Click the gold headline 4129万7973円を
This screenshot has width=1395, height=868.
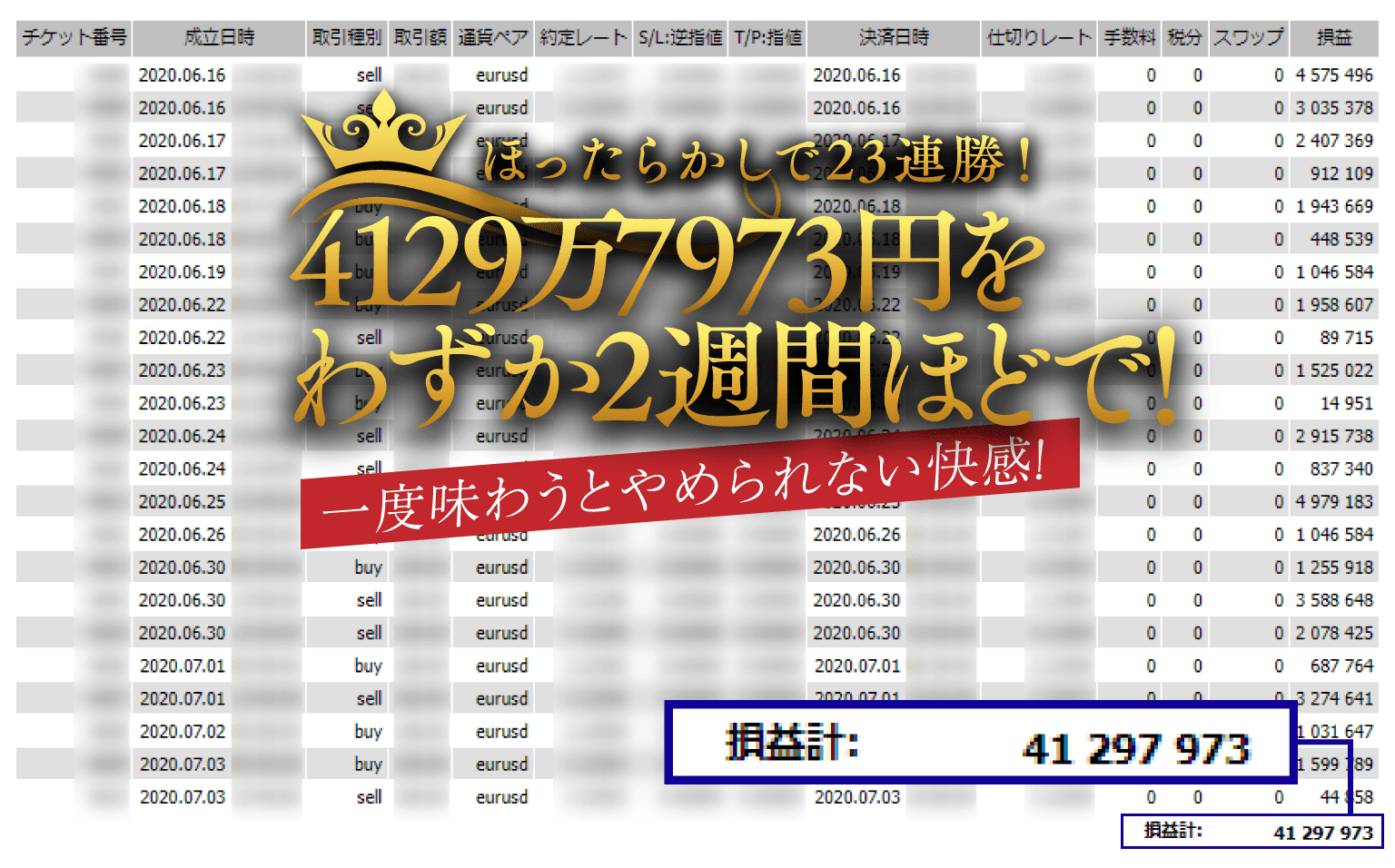click(x=668, y=263)
